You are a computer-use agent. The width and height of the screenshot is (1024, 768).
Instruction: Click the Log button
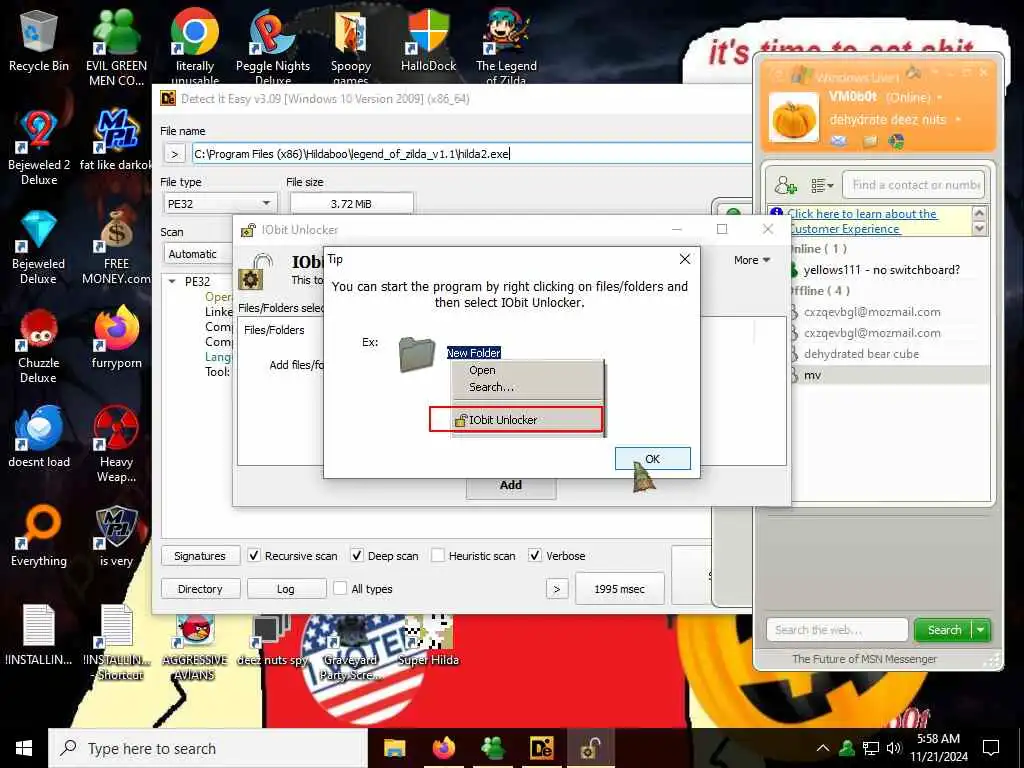(286, 588)
